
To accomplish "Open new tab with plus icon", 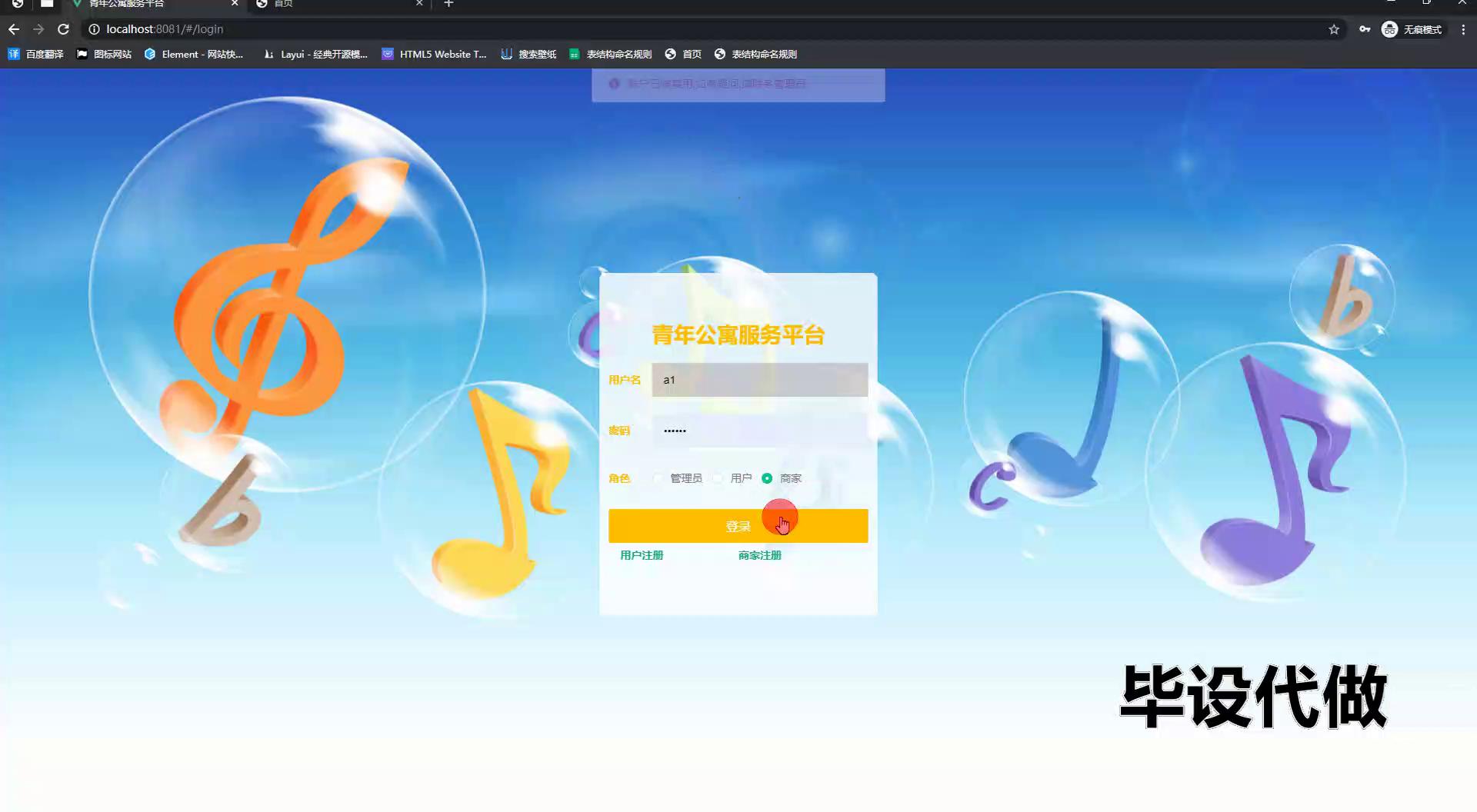I will (x=448, y=4).
